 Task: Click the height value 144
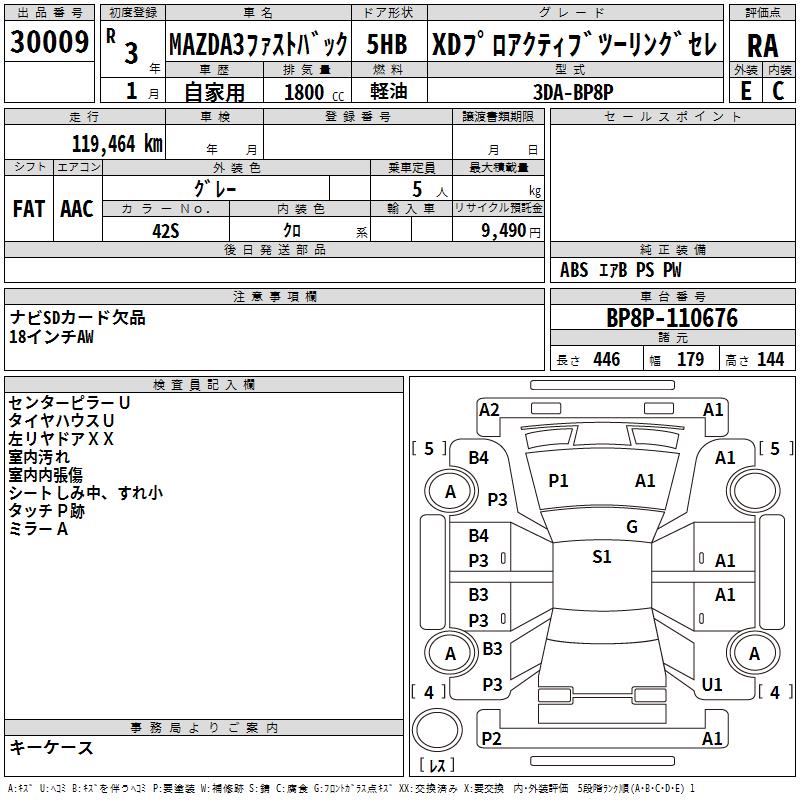[770, 360]
